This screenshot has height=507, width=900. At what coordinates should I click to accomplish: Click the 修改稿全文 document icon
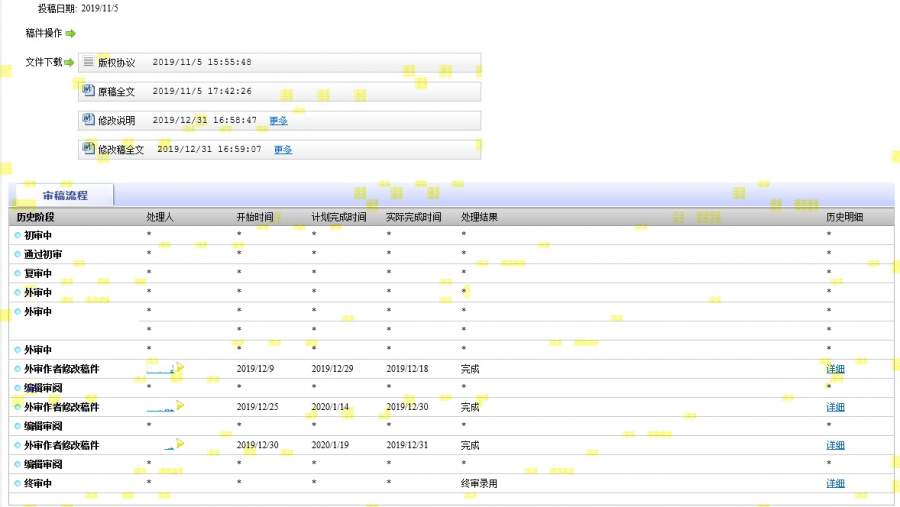coord(88,148)
